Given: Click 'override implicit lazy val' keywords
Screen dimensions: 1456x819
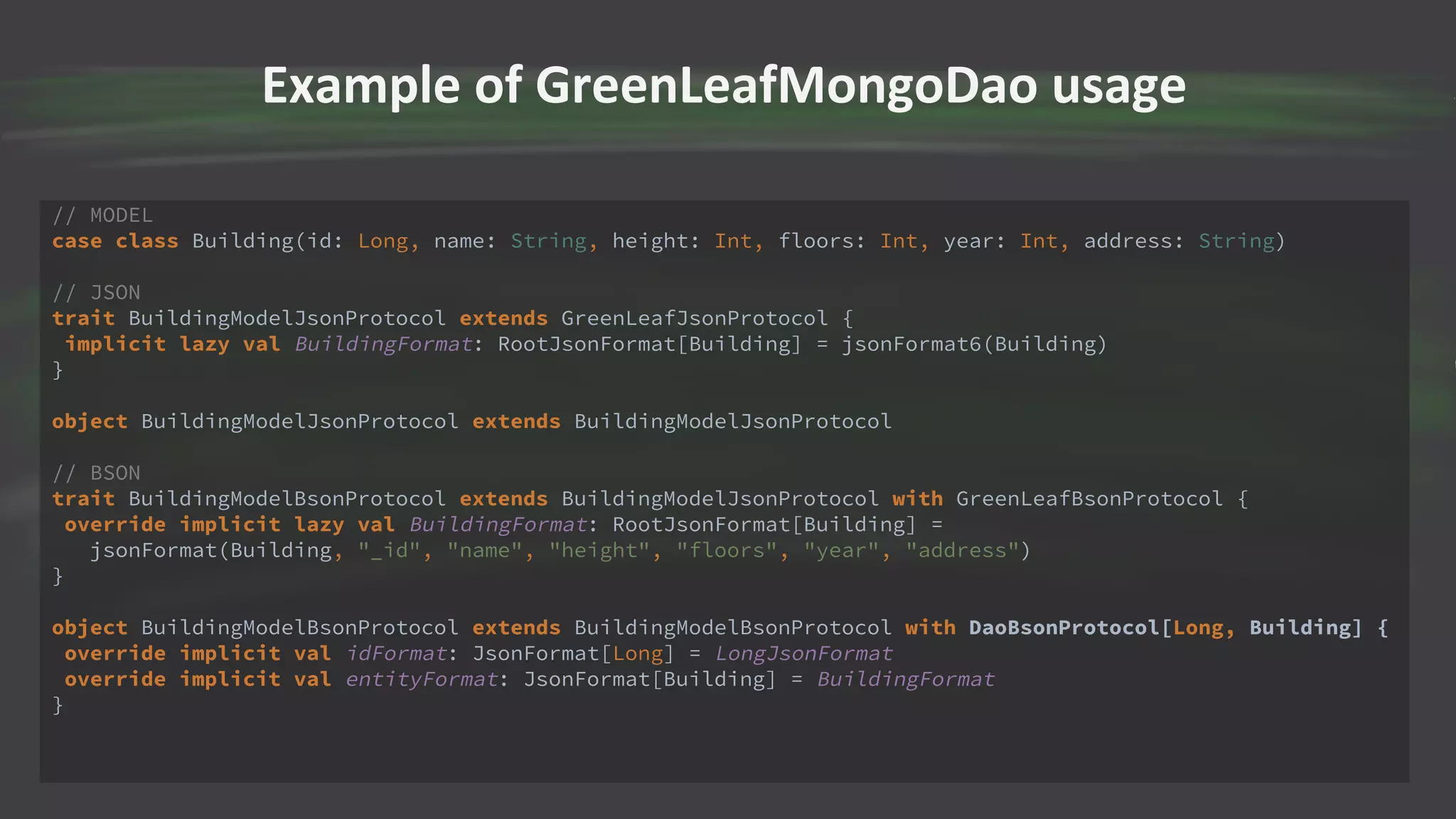Looking at the screenshot, I should [229, 525].
